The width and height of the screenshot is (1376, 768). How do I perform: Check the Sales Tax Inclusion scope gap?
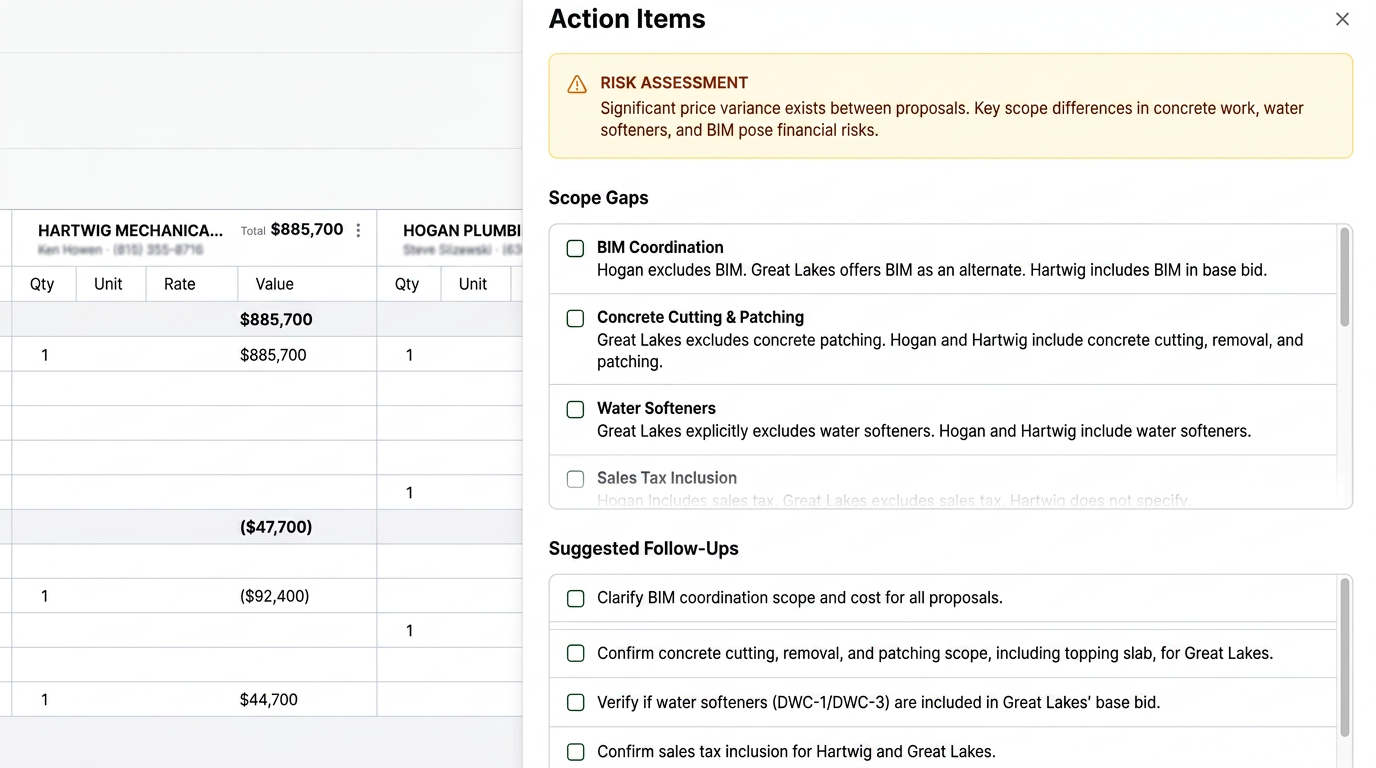575,479
